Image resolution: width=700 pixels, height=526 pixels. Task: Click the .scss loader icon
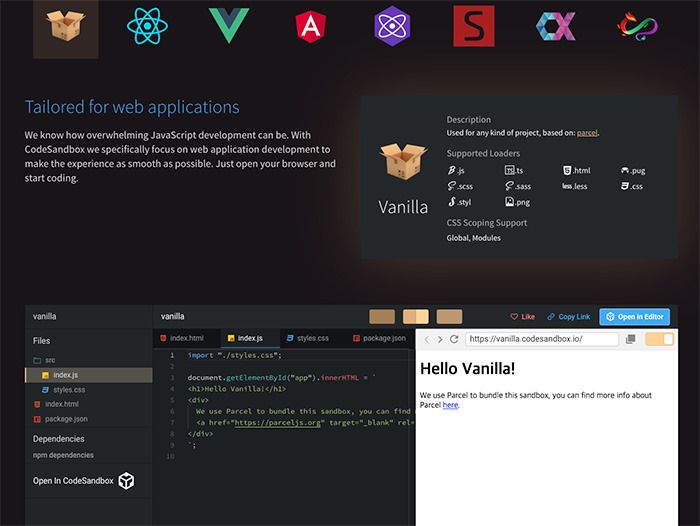pos(451,186)
